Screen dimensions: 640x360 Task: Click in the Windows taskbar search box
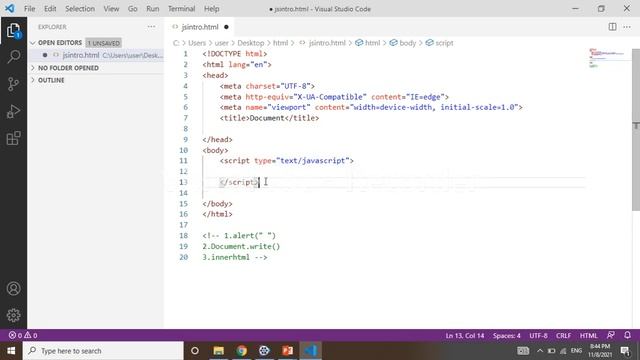(103, 351)
